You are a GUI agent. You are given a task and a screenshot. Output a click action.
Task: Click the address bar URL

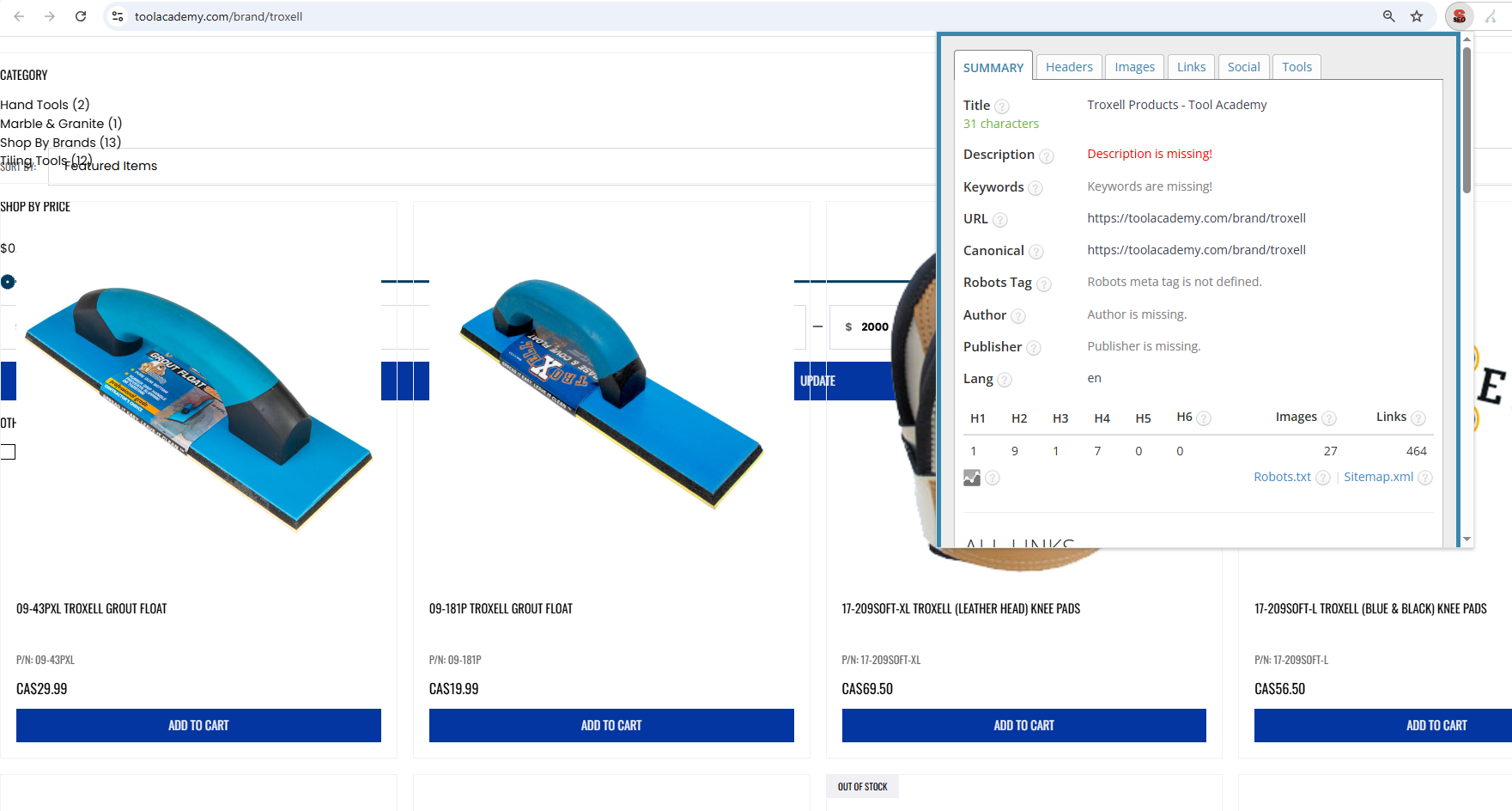[218, 16]
